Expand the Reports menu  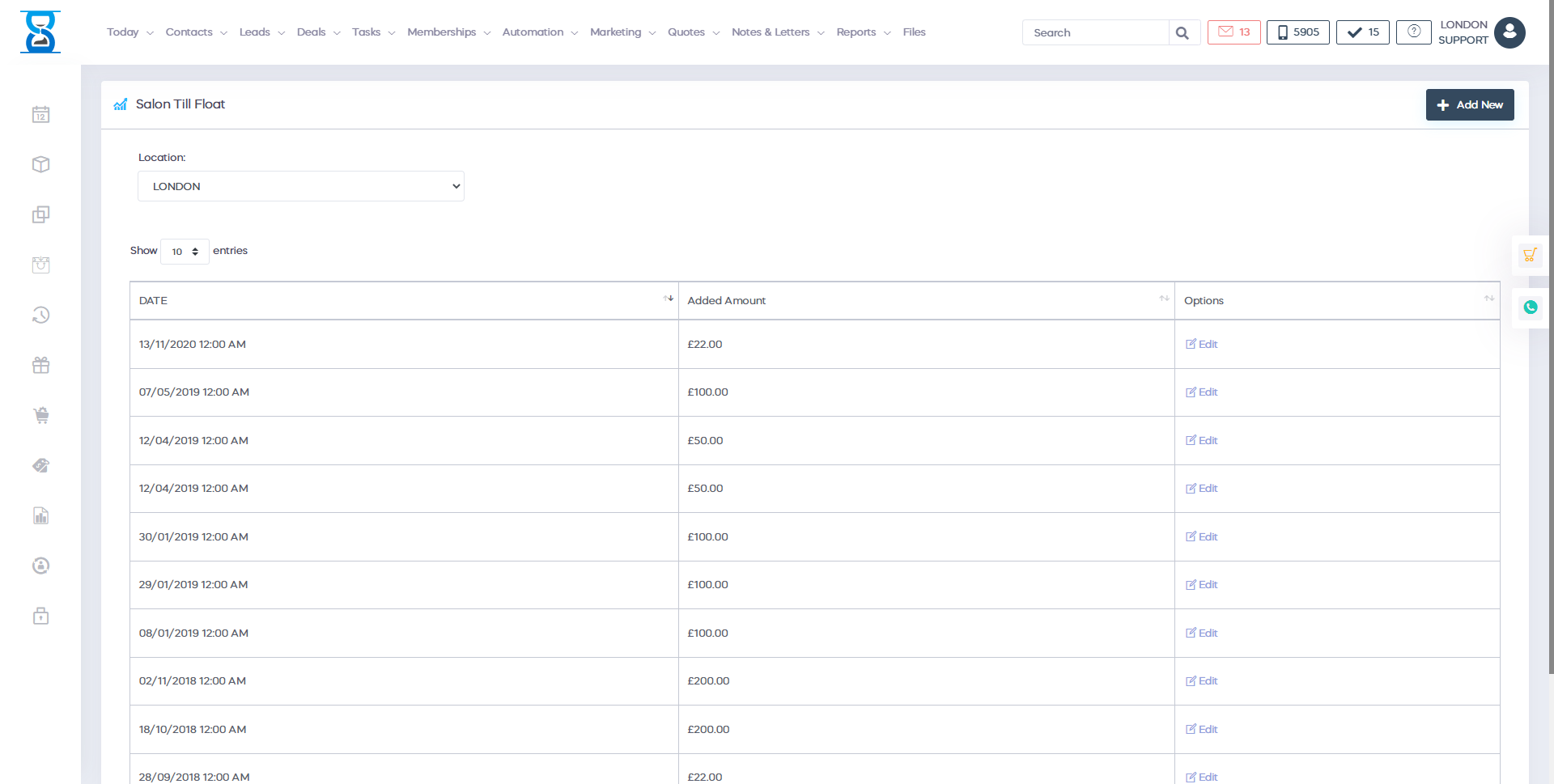click(x=863, y=32)
